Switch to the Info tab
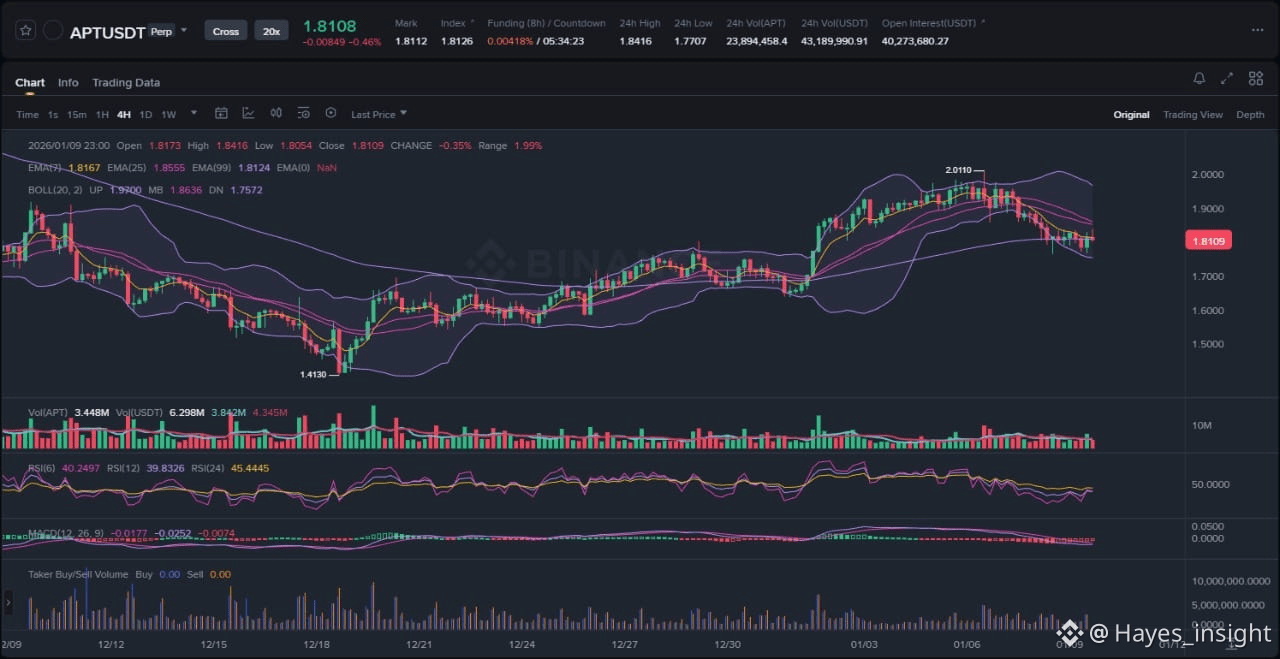This screenshot has width=1280, height=659. (x=68, y=83)
